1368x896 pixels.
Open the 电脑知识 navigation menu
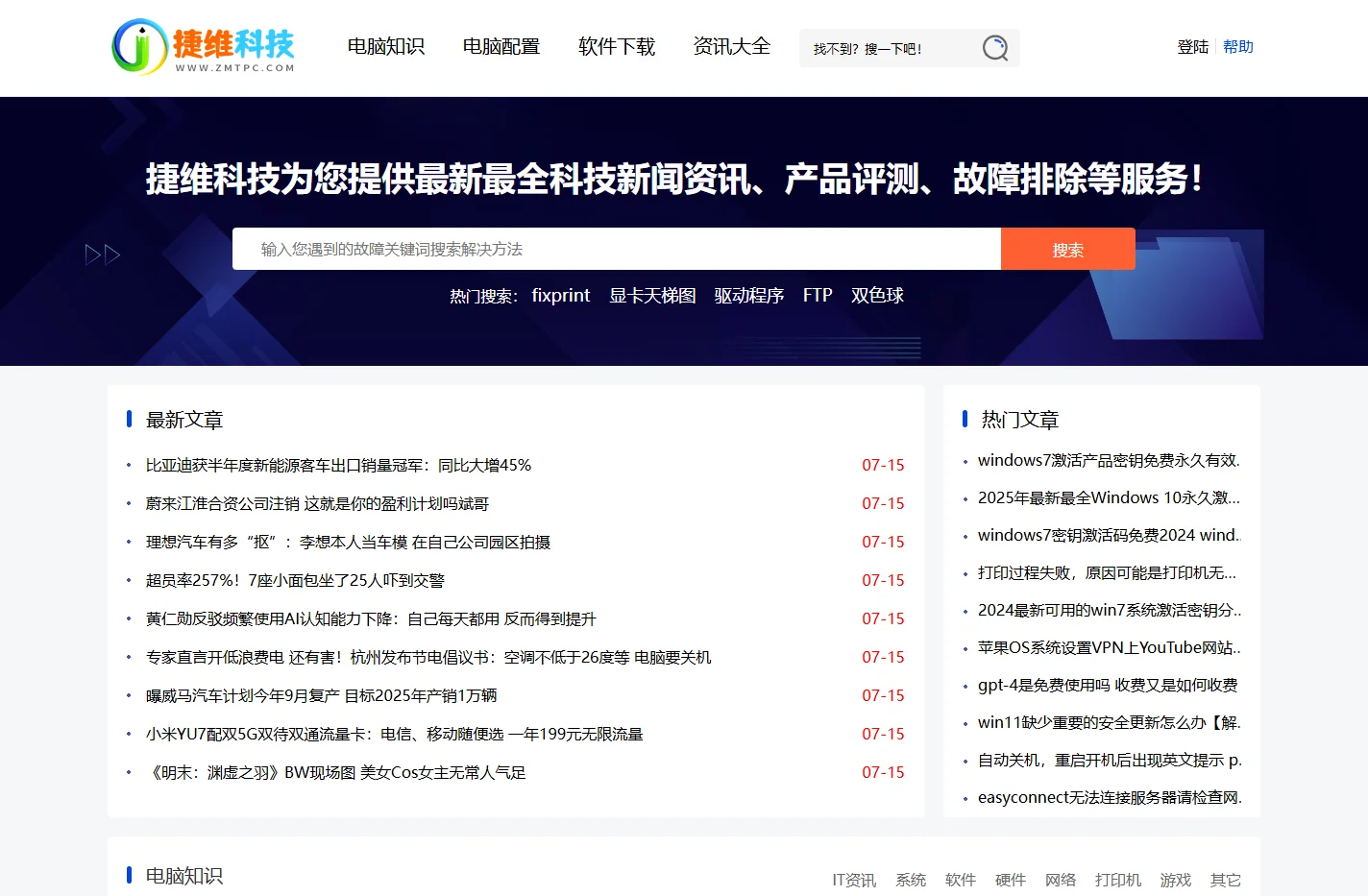click(386, 46)
